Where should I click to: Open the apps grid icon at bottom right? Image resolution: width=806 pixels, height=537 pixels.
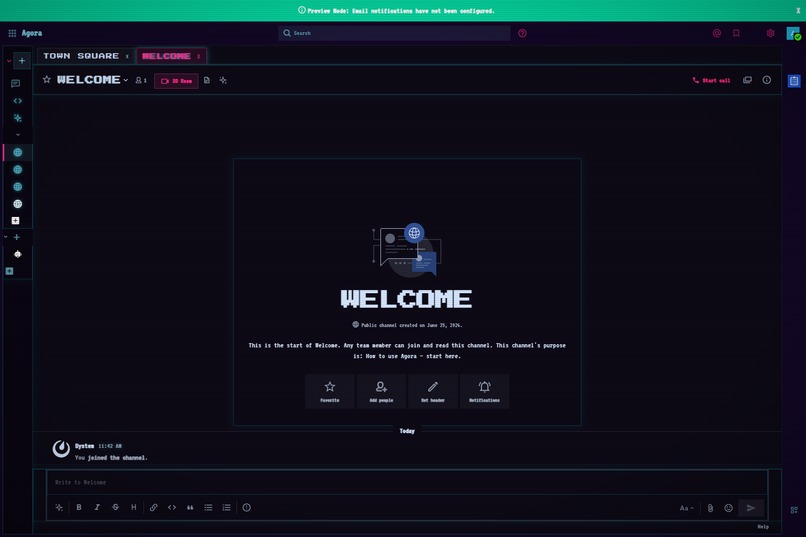pos(794,510)
